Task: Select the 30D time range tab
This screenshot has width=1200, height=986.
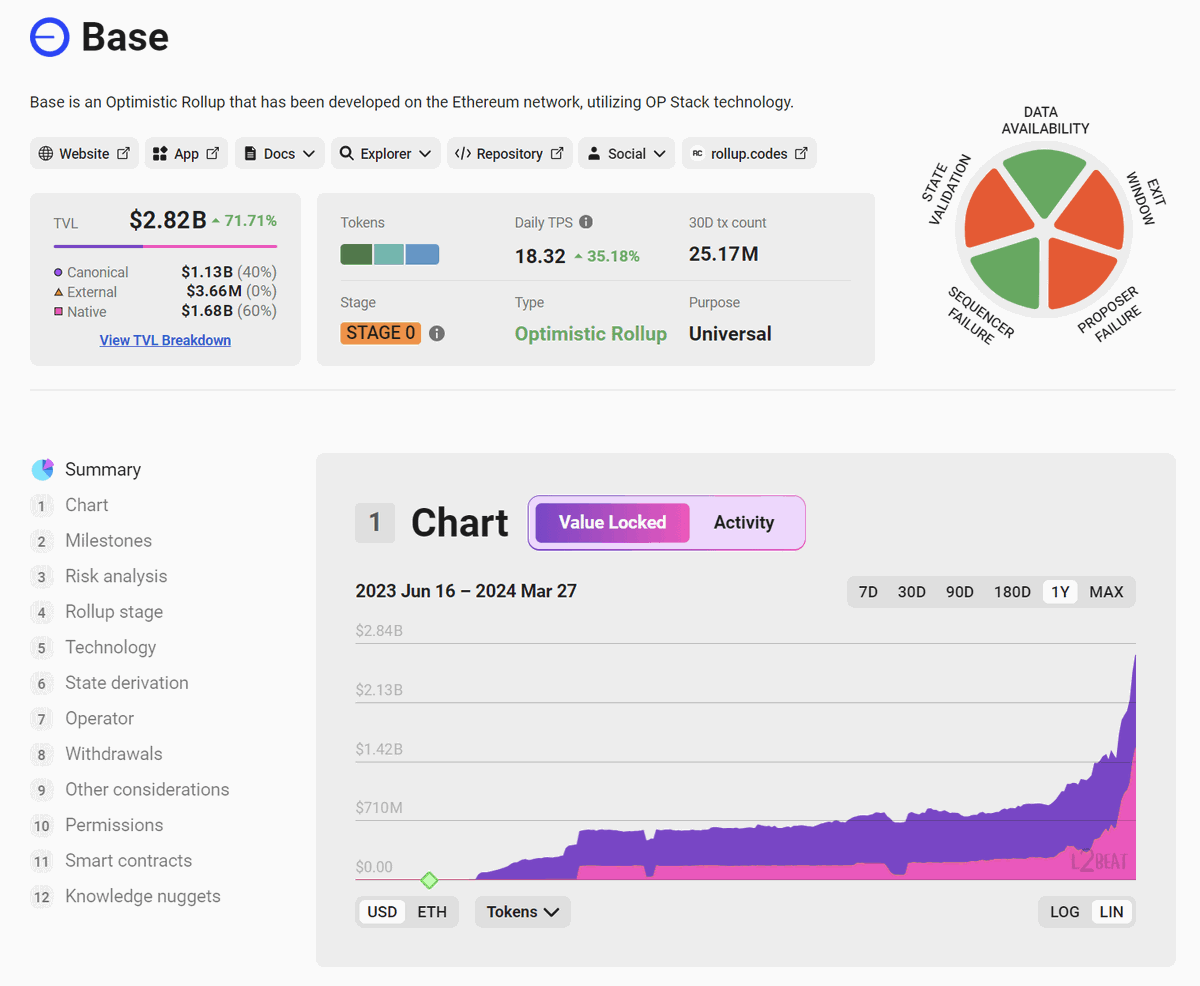Action: tap(911, 591)
